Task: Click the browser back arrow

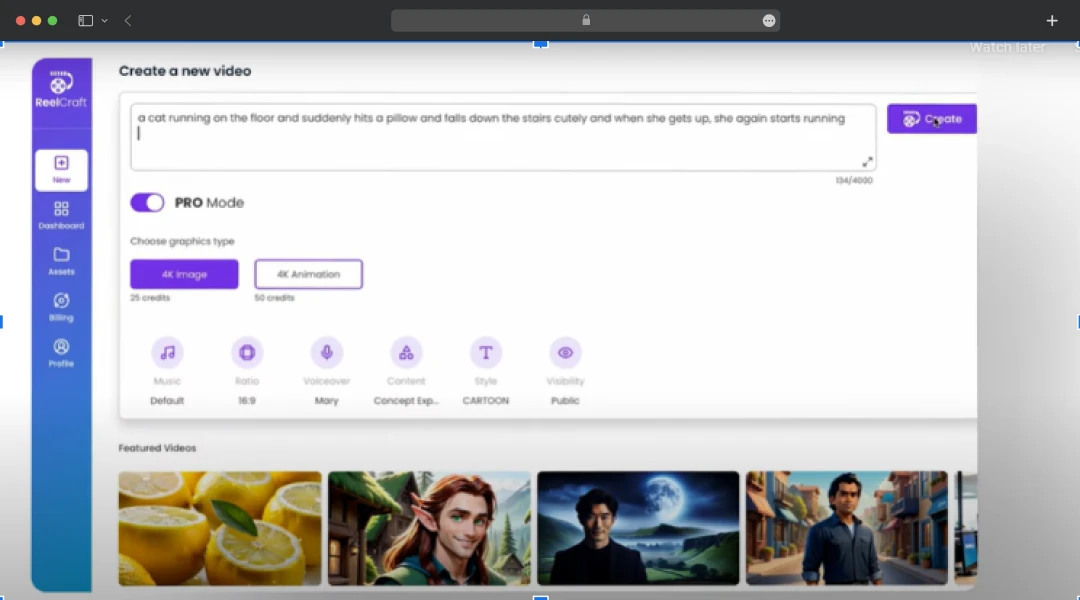Action: [126, 20]
